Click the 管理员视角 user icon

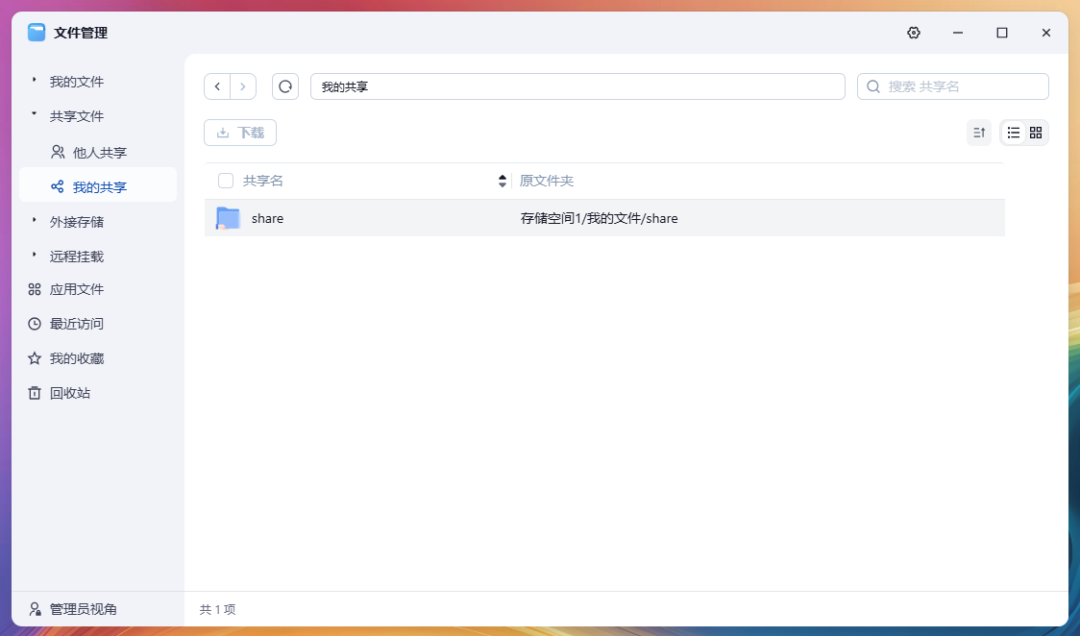(34, 609)
